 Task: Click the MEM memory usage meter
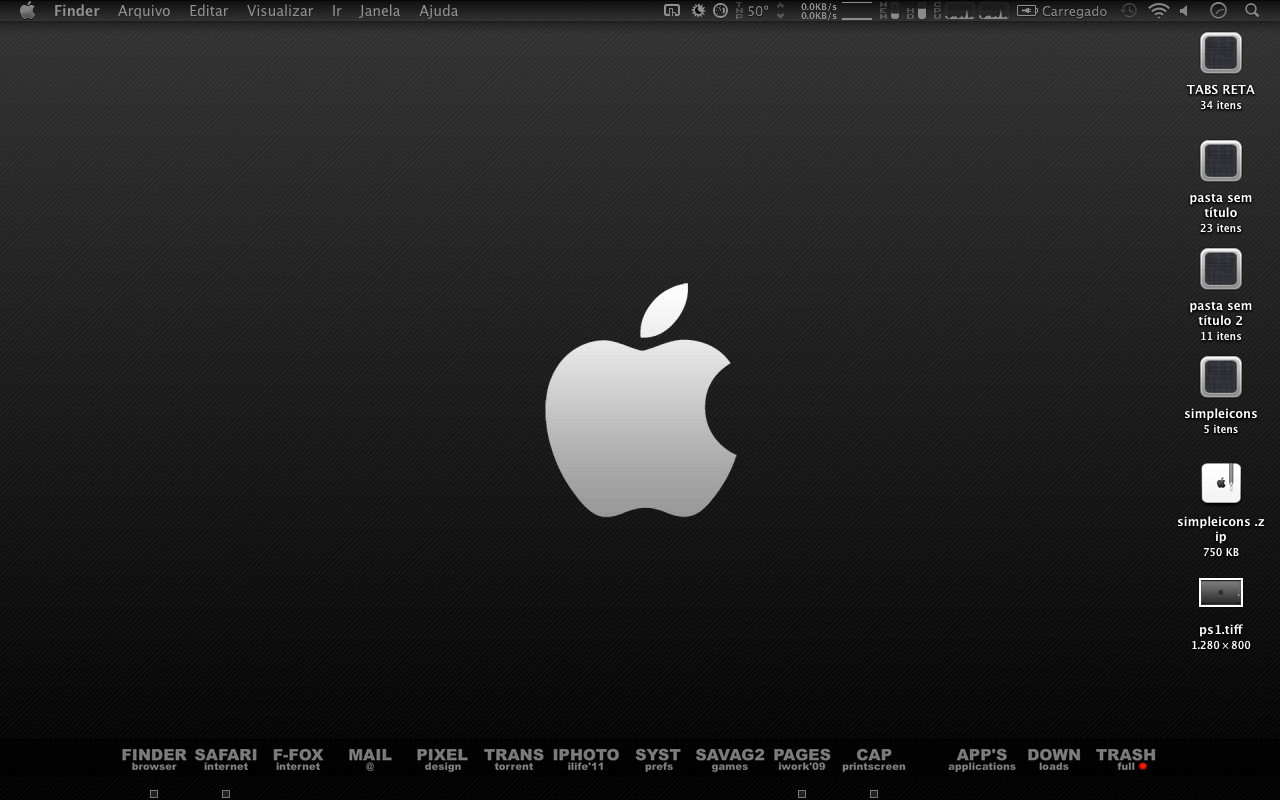889,11
